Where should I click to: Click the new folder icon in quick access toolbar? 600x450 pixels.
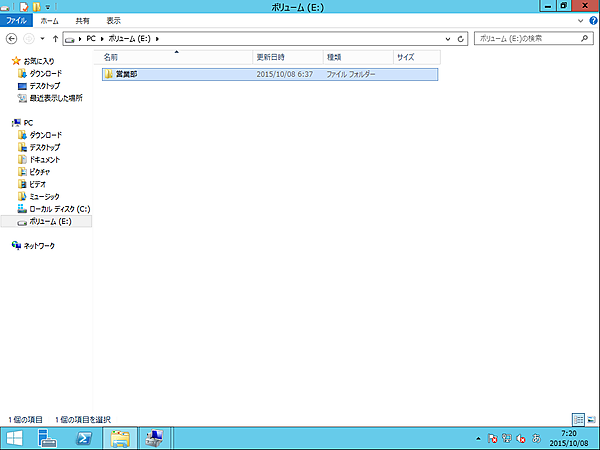pyautogui.click(x=36, y=7)
